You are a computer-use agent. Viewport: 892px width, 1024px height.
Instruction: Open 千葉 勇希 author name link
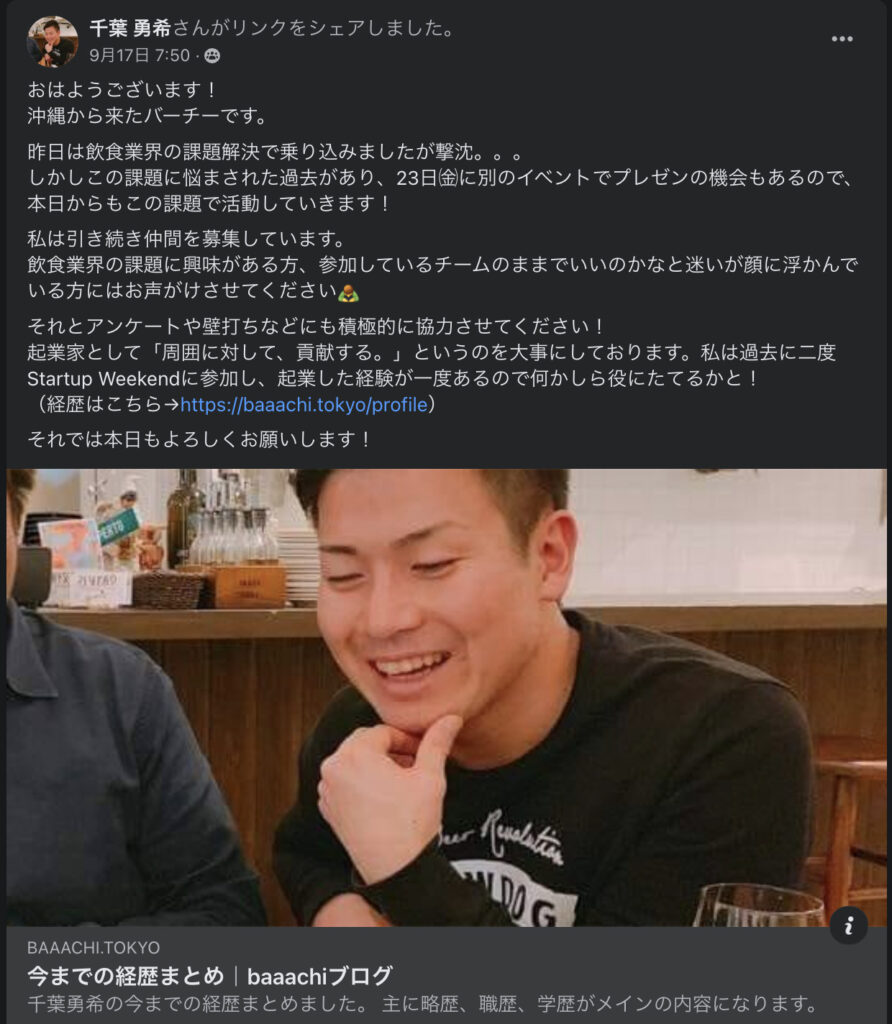point(130,28)
